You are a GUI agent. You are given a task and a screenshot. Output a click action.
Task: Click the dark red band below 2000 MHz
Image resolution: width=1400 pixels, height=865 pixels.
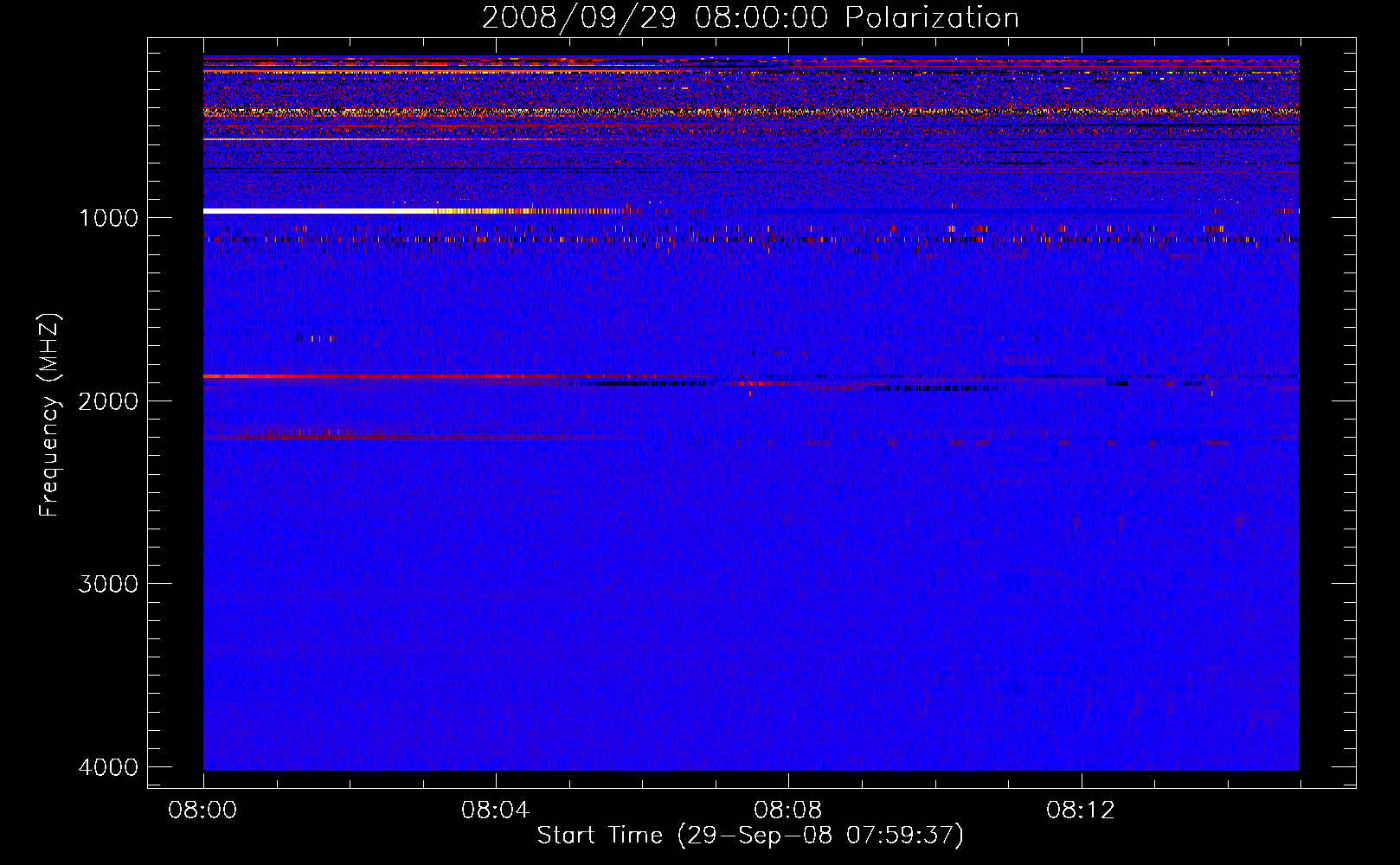[346, 439]
